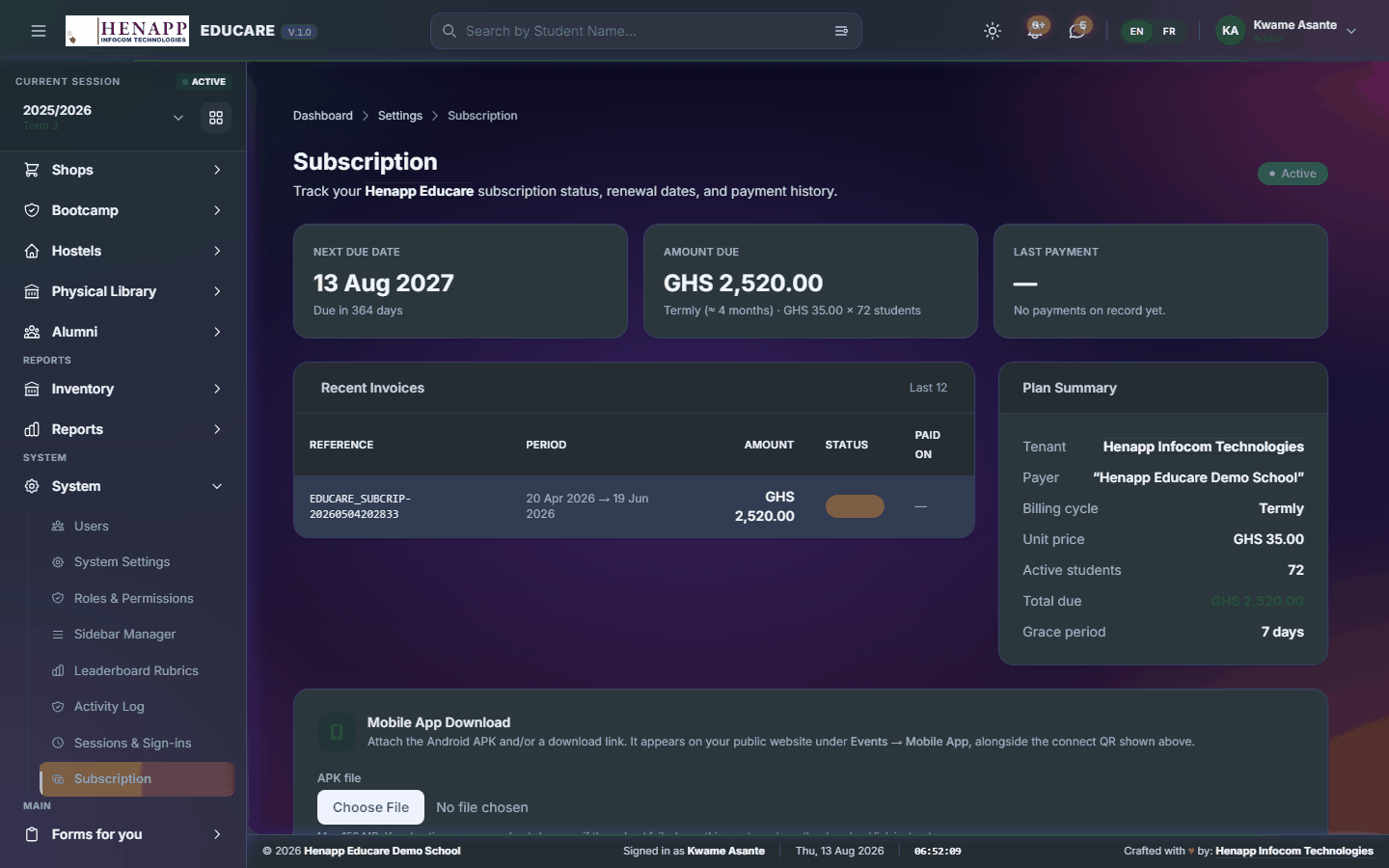Click the Bootcamp shield icon
The height and width of the screenshot is (868, 1389).
point(32,210)
